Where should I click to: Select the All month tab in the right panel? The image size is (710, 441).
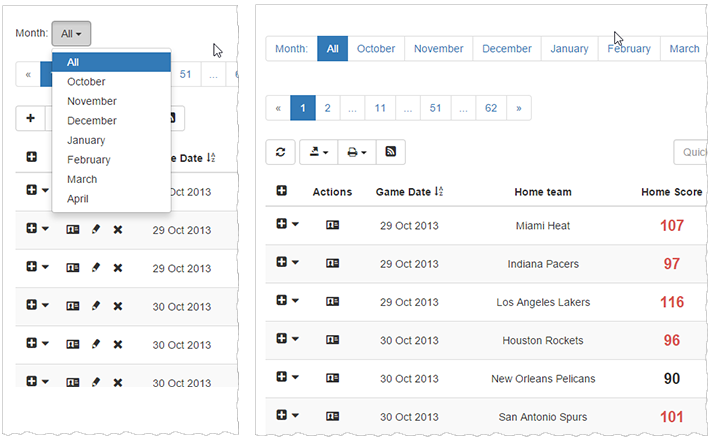(x=332, y=48)
